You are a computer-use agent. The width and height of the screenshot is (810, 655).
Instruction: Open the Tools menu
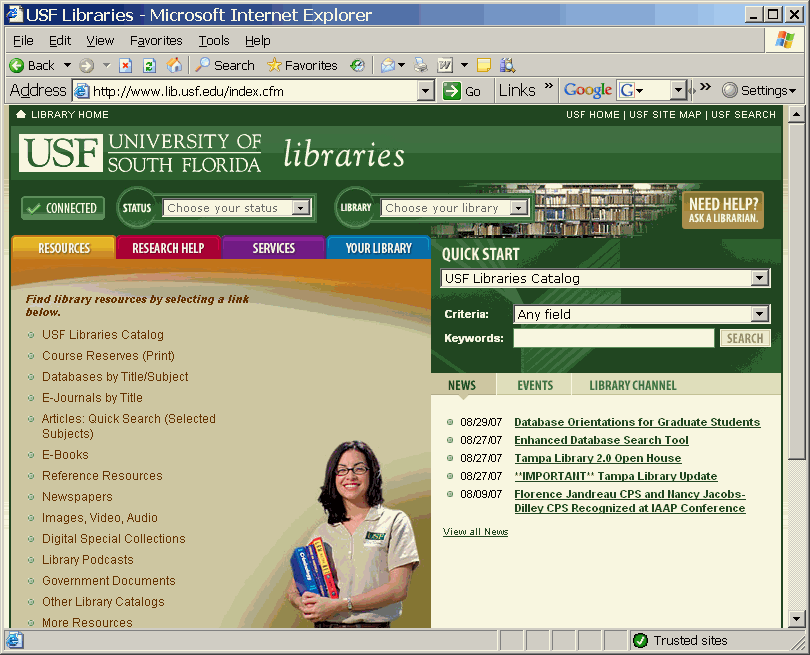(214, 40)
